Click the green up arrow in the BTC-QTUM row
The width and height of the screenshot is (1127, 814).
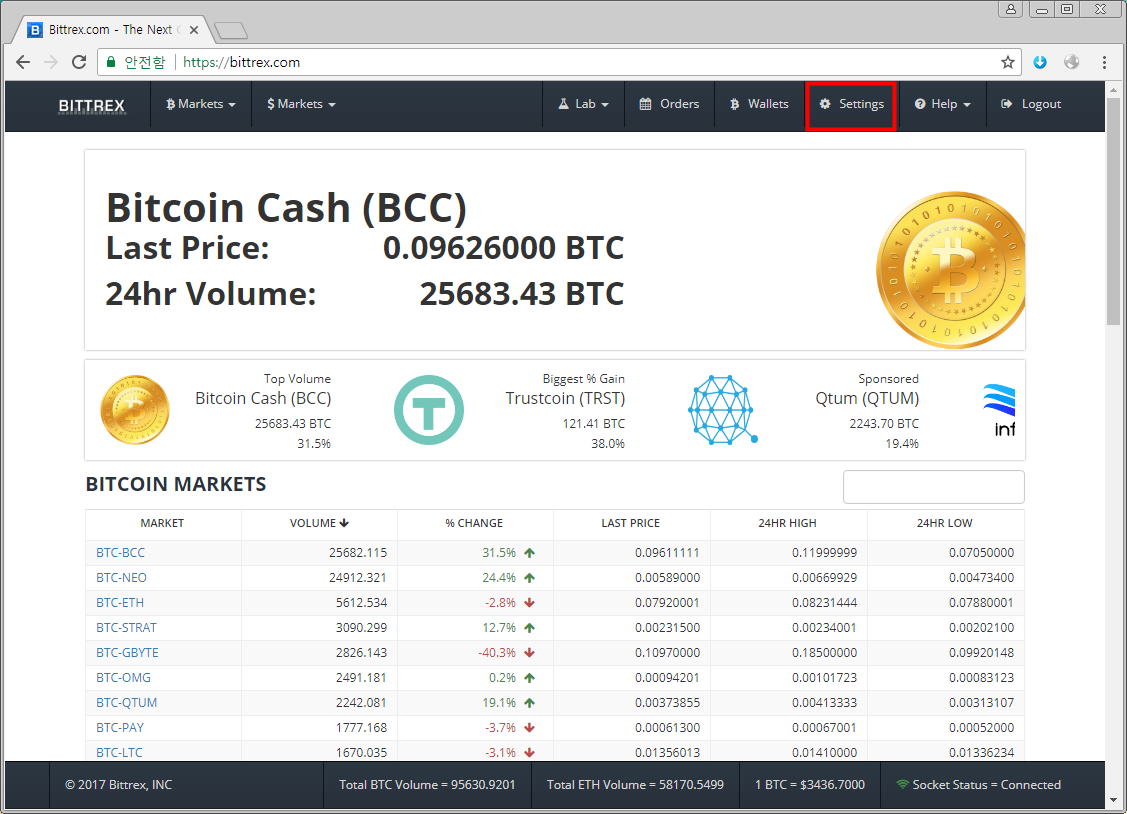point(530,703)
